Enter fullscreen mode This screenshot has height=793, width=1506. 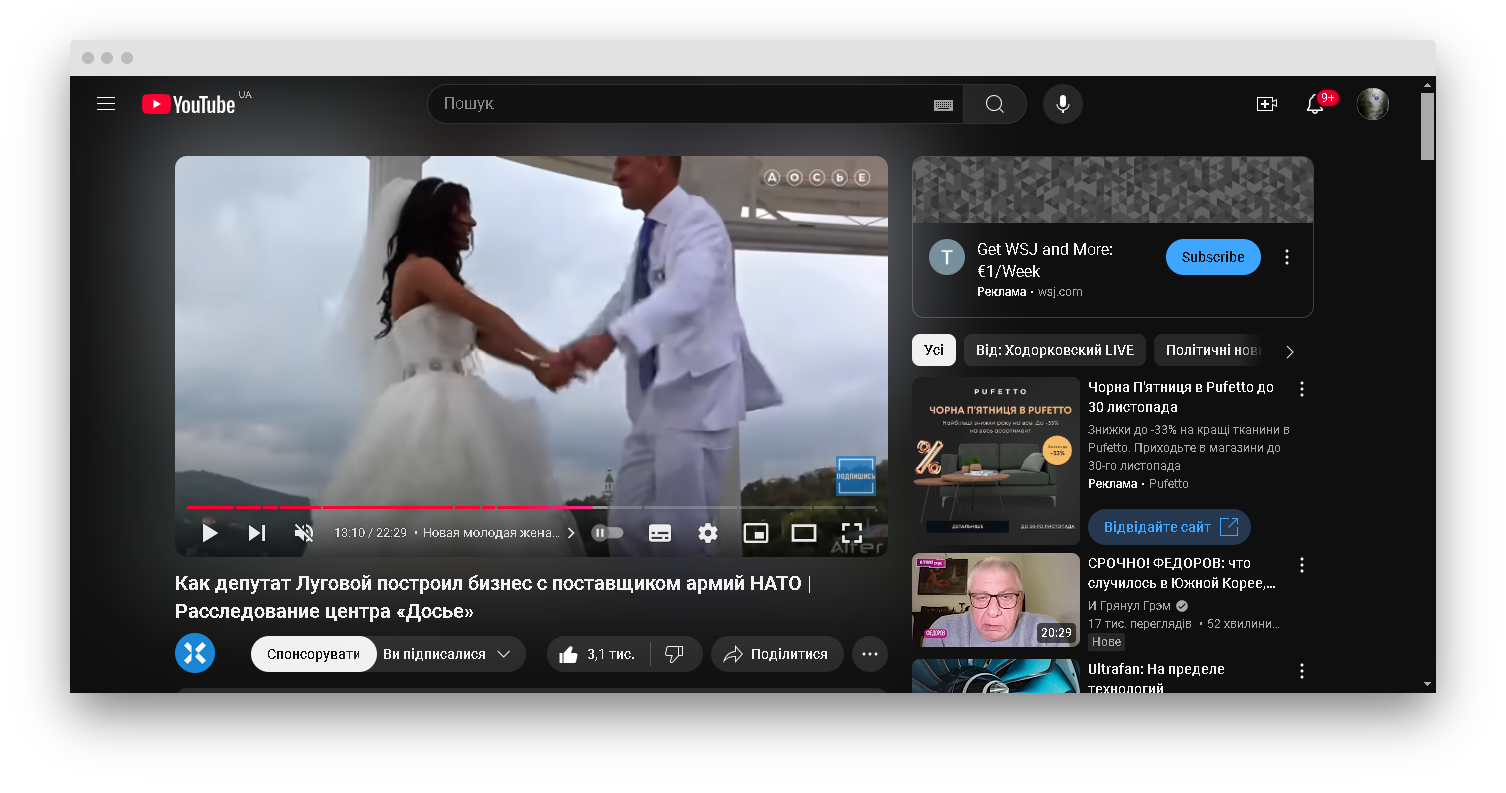(x=851, y=533)
